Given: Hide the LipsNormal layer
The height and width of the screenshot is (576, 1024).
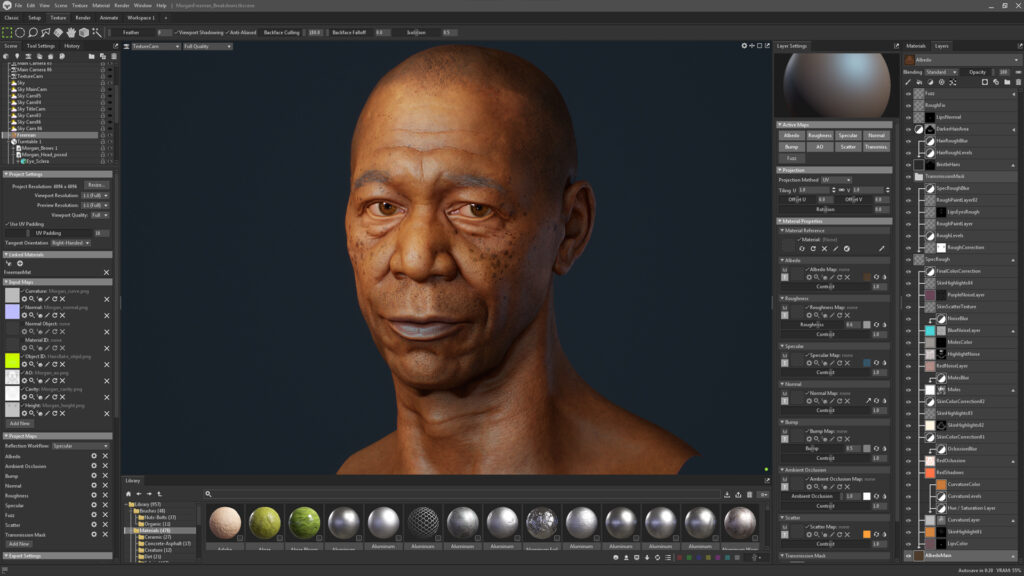Looking at the screenshot, I should [x=909, y=116].
